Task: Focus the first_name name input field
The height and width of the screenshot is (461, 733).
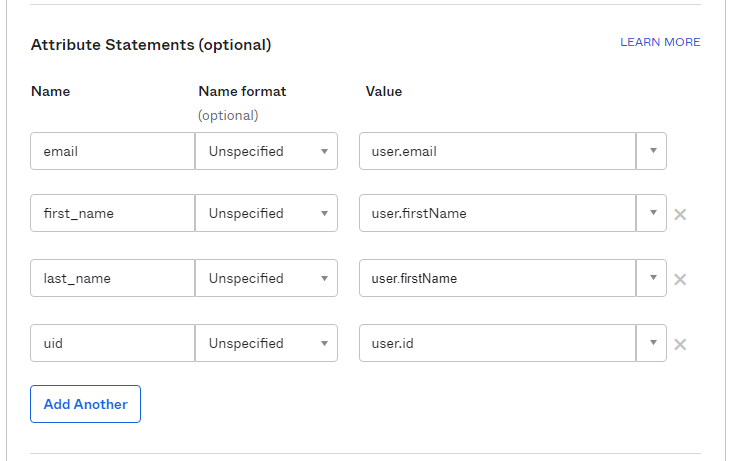Action: tap(113, 213)
